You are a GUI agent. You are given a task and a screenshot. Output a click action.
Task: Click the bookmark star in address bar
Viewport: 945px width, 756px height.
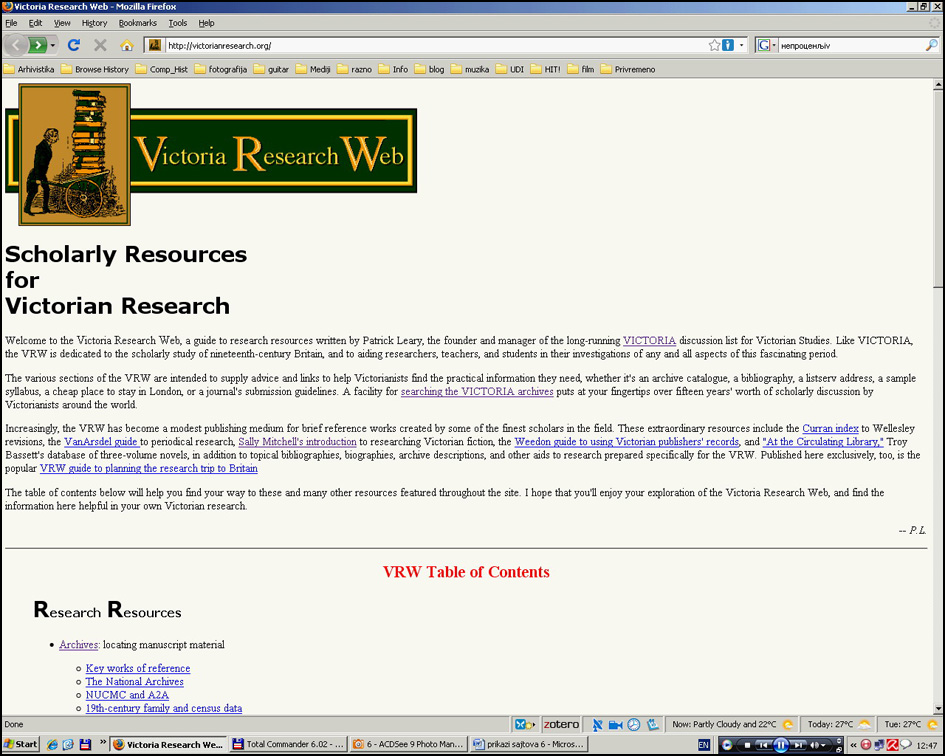click(x=714, y=45)
